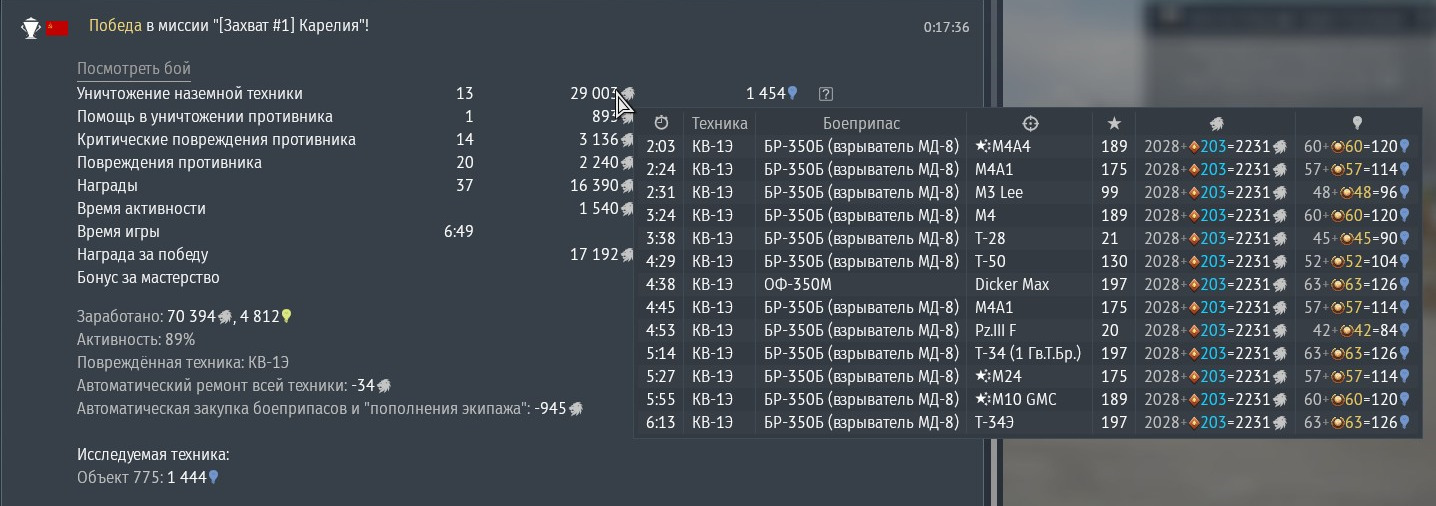Click the clock icon in the table header
Viewport: 1436px width, 506px height.
pyautogui.click(x=661, y=123)
